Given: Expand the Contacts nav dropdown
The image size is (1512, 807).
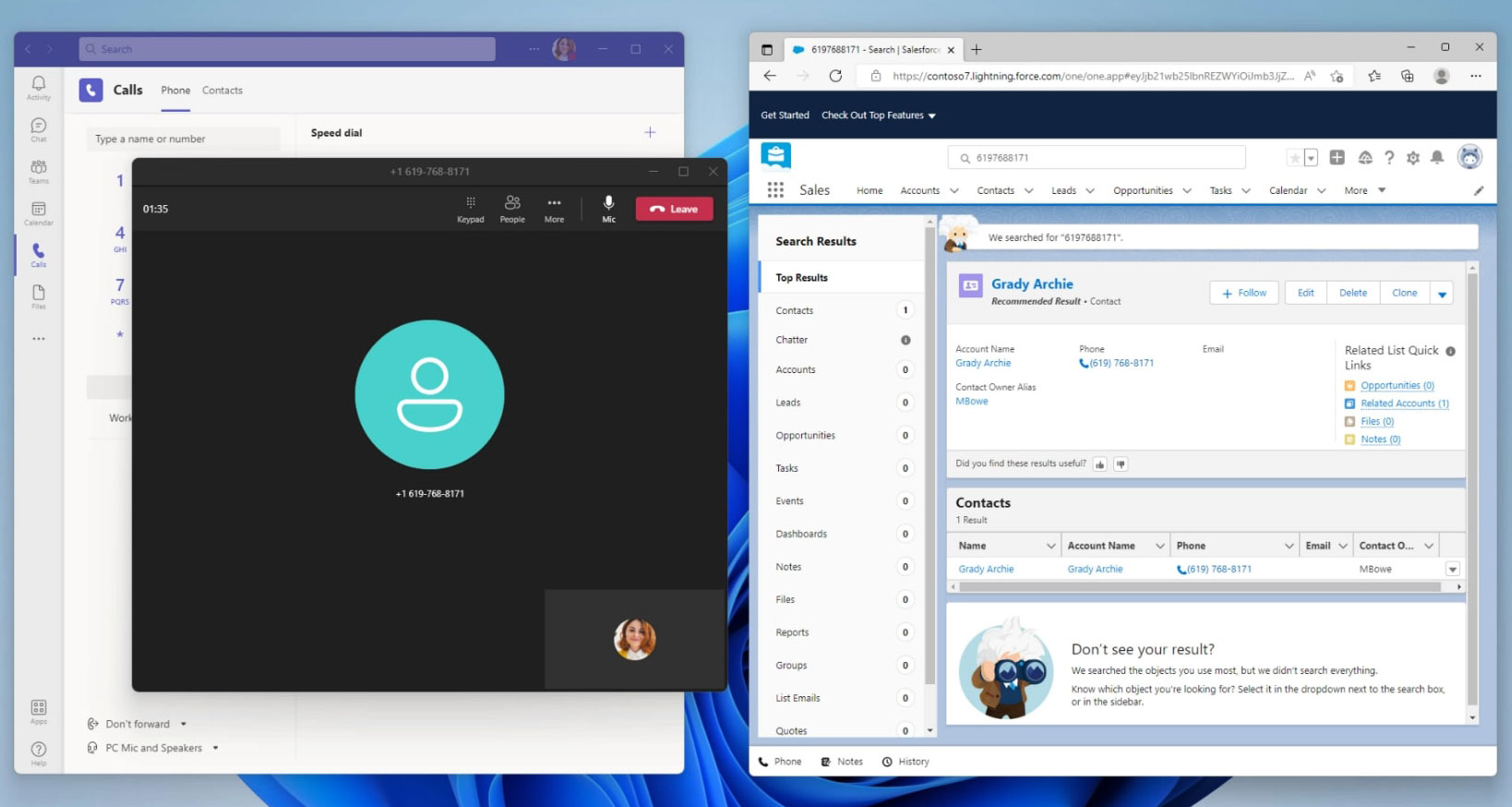Looking at the screenshot, I should pos(1029,190).
